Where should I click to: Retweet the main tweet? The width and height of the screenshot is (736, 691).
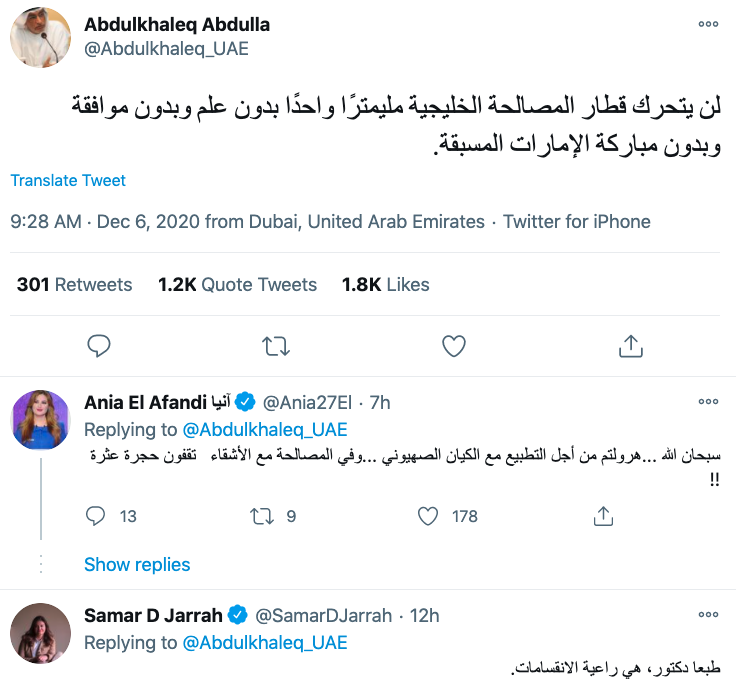point(275,346)
